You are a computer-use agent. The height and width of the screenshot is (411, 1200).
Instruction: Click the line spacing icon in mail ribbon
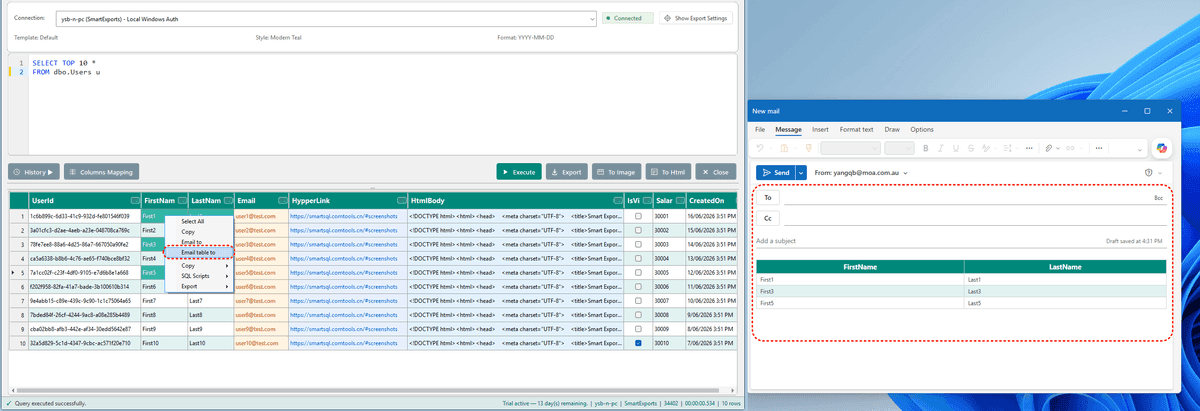pyautogui.click(x=1007, y=148)
